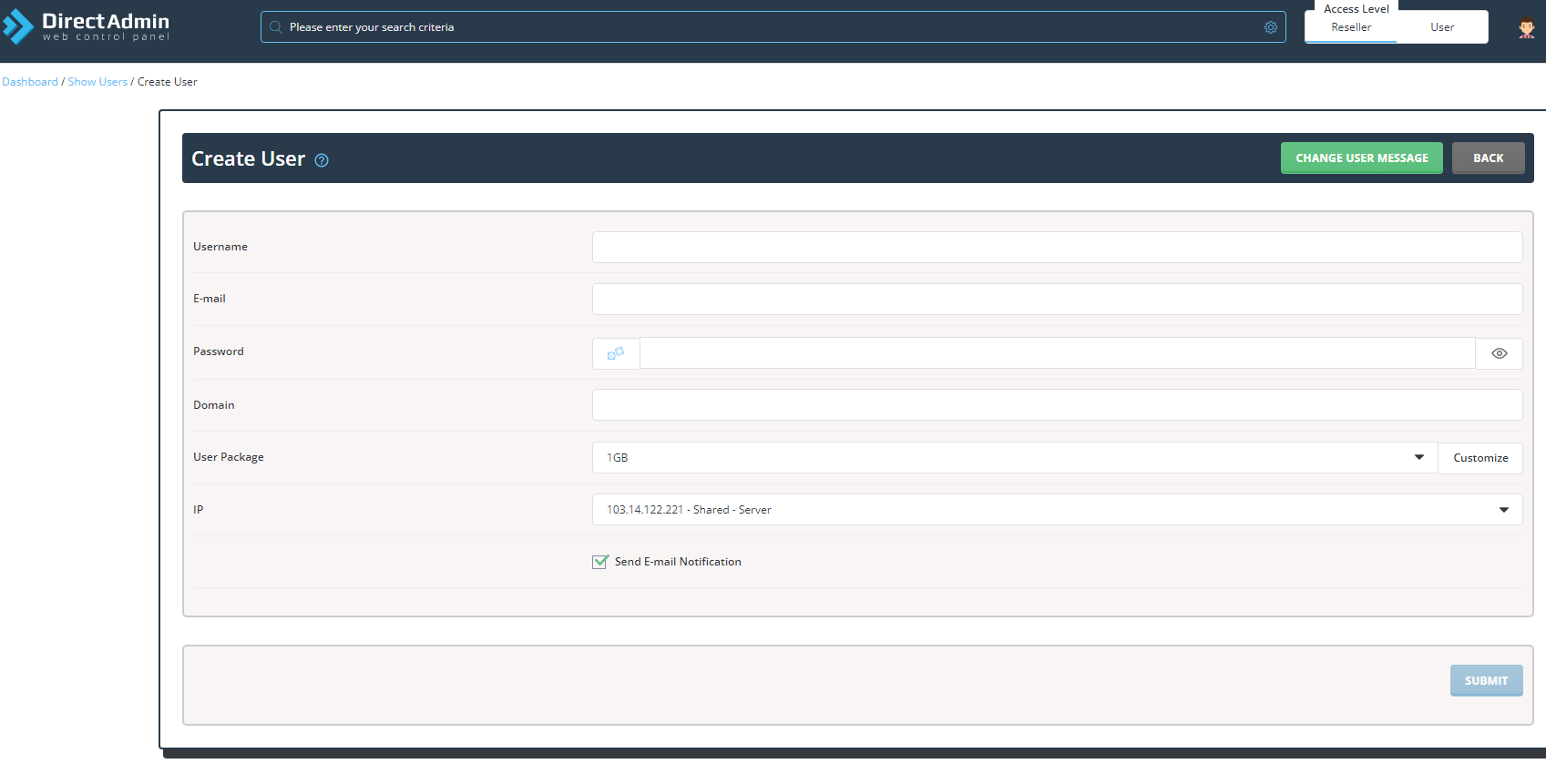Switch to User access level
The height and width of the screenshot is (784, 1546).
(x=1441, y=27)
